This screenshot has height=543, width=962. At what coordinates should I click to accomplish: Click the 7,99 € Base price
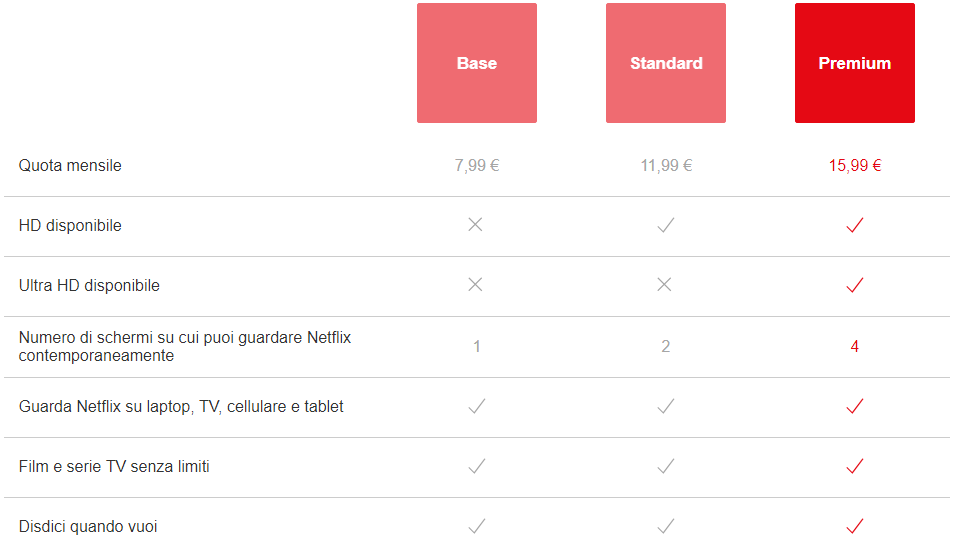(477, 166)
